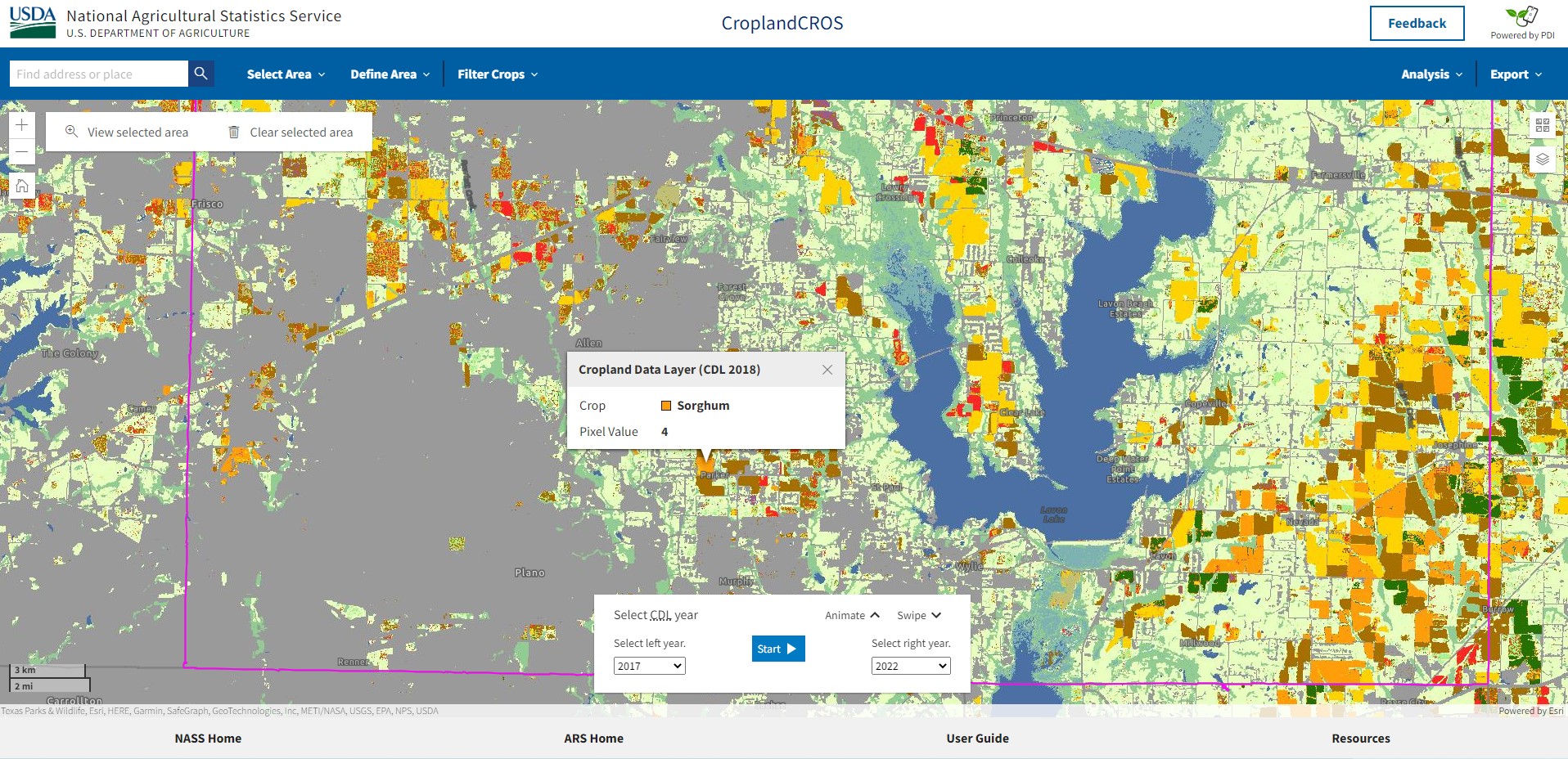Screen dimensions: 1568x759
Task: Open the NASS Home link
Action: click(208, 739)
